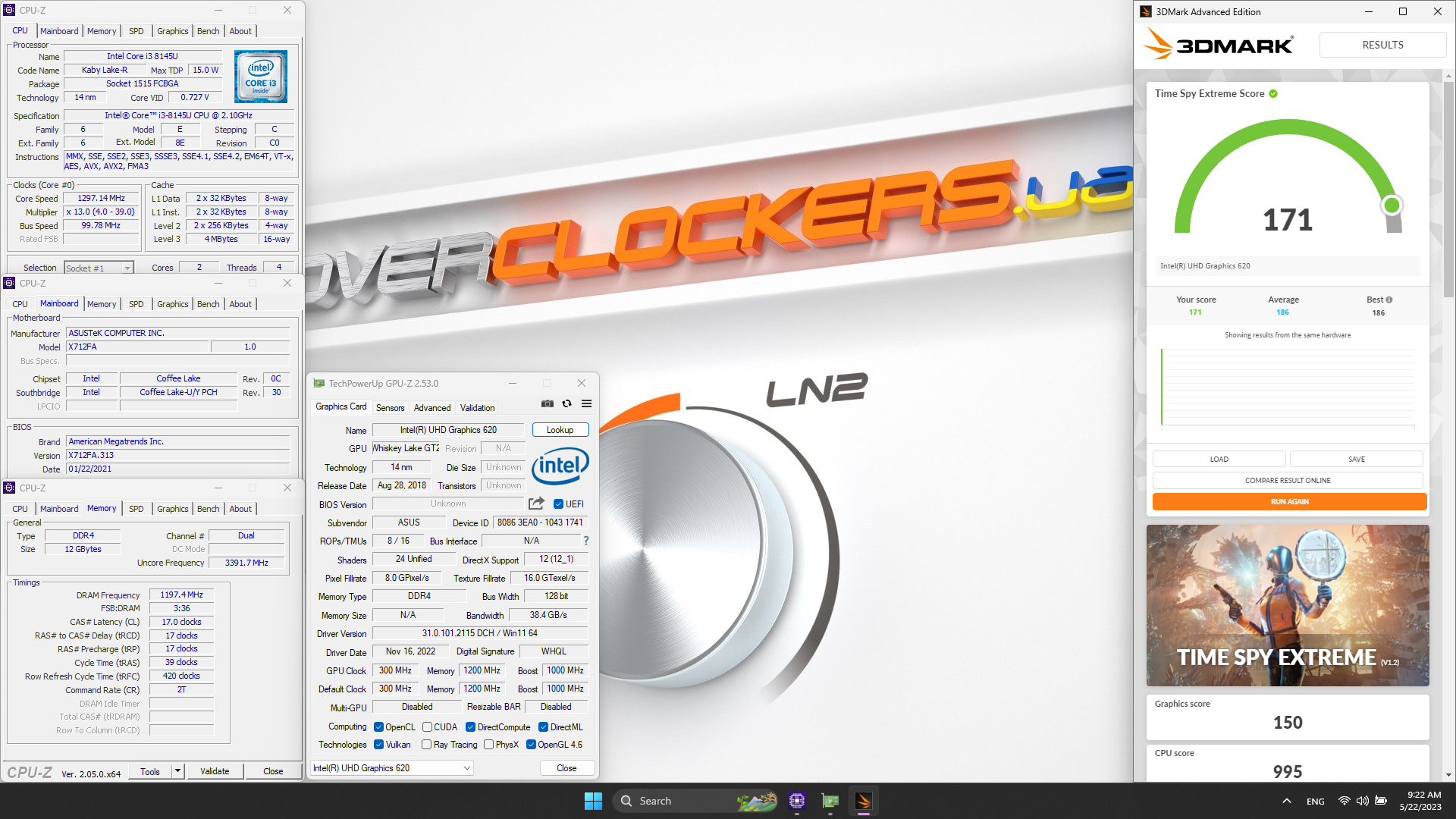Open the About tab in bottom CPU-Z window
The image size is (1456, 819).
240,509
